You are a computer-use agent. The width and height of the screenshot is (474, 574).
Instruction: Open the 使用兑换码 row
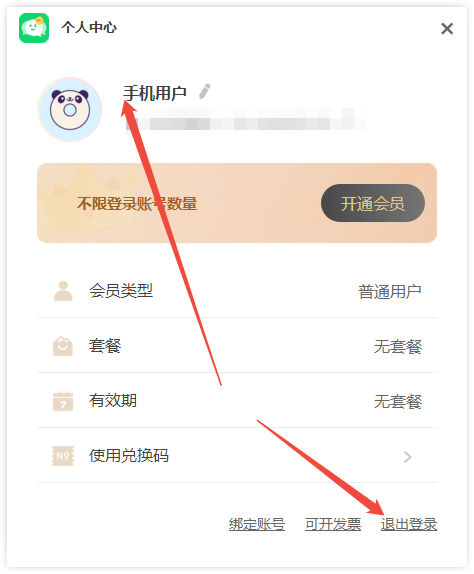tap(237, 455)
